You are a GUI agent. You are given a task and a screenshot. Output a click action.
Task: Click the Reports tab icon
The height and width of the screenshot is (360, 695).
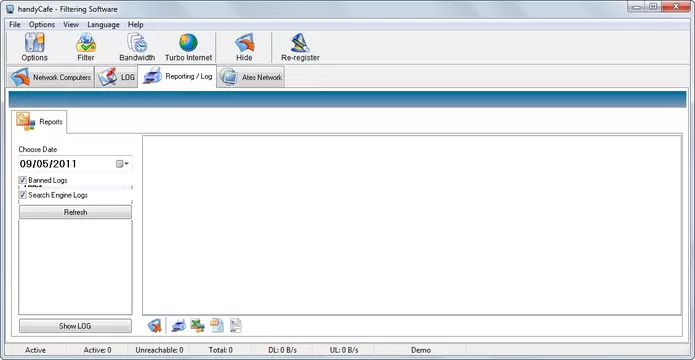pyautogui.click(x=25, y=121)
